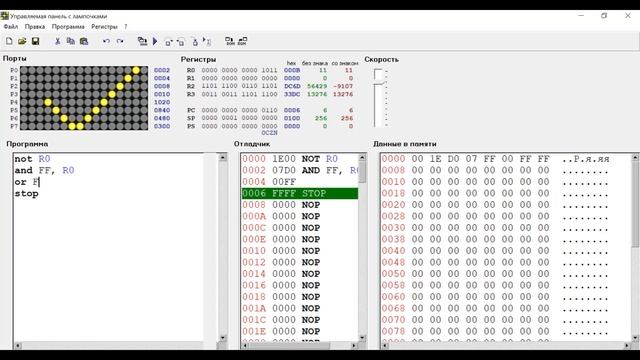Open the Регистры menu

pyautogui.click(x=104, y=27)
